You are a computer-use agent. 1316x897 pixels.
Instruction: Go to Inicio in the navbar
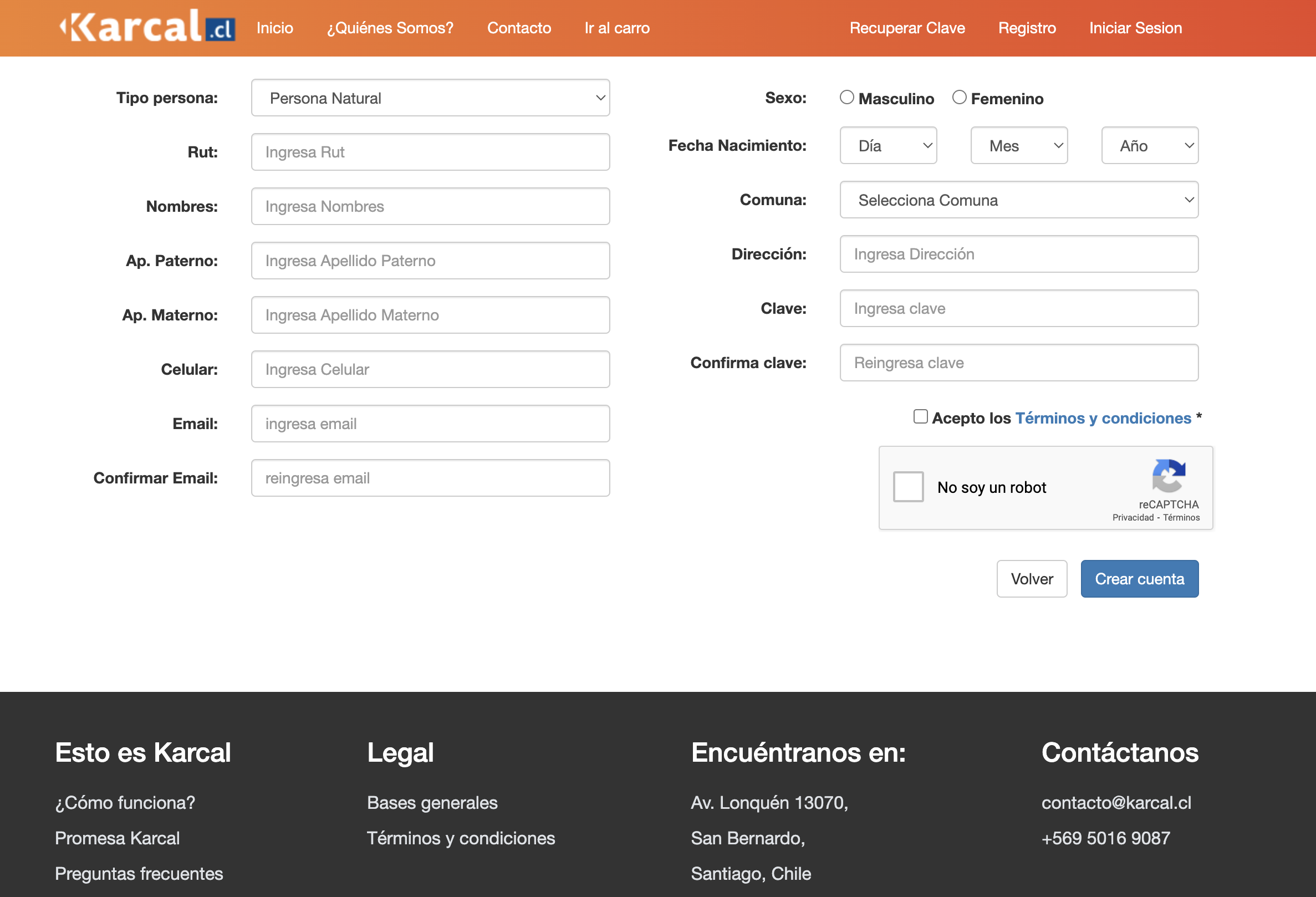click(274, 28)
